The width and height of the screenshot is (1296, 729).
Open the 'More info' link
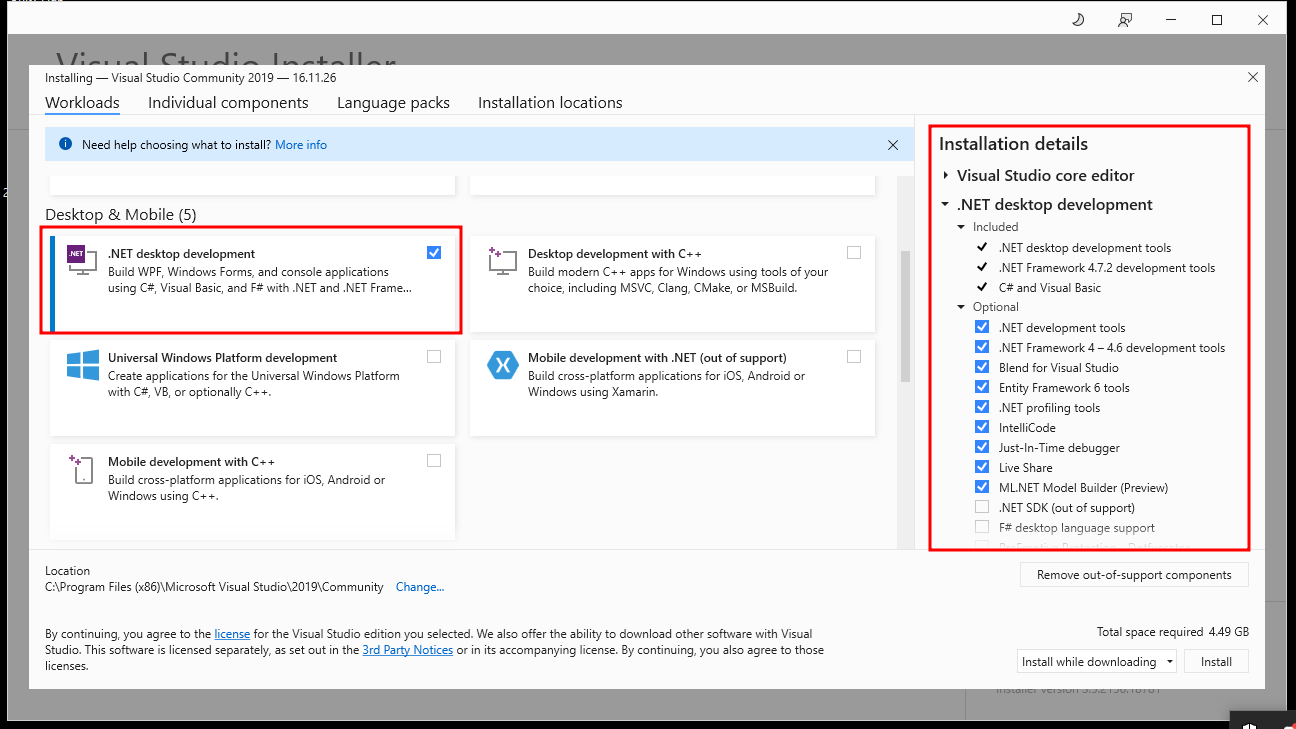(x=301, y=145)
